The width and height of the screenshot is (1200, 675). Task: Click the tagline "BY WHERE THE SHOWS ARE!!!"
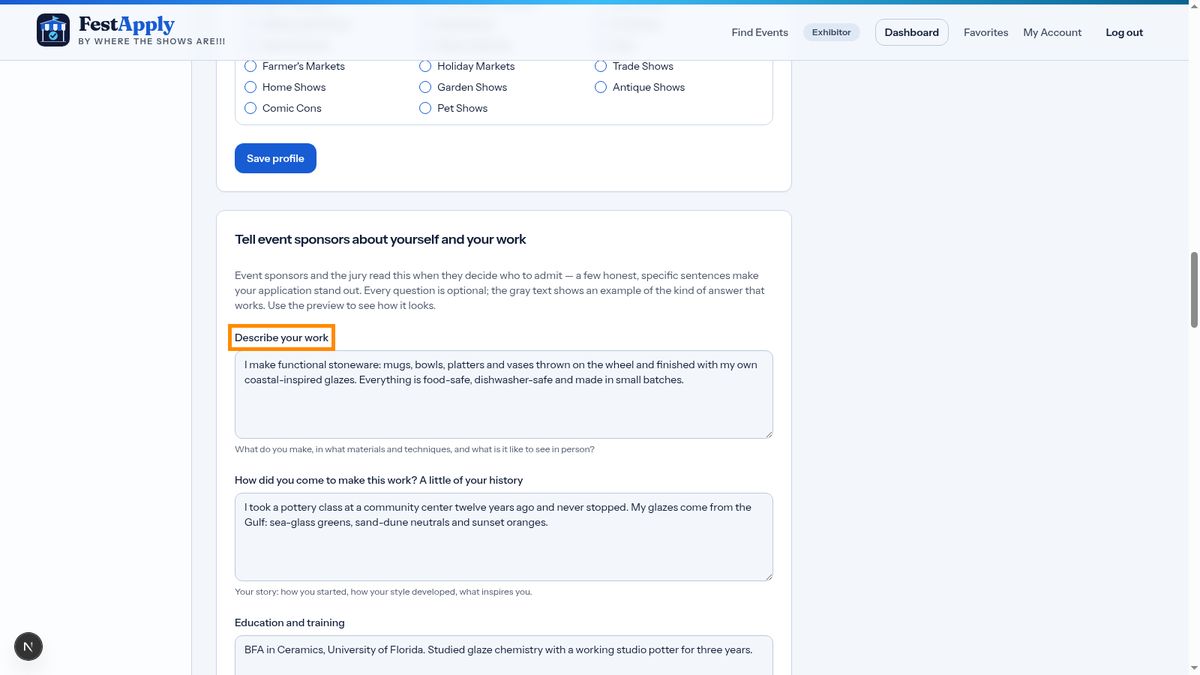click(152, 42)
